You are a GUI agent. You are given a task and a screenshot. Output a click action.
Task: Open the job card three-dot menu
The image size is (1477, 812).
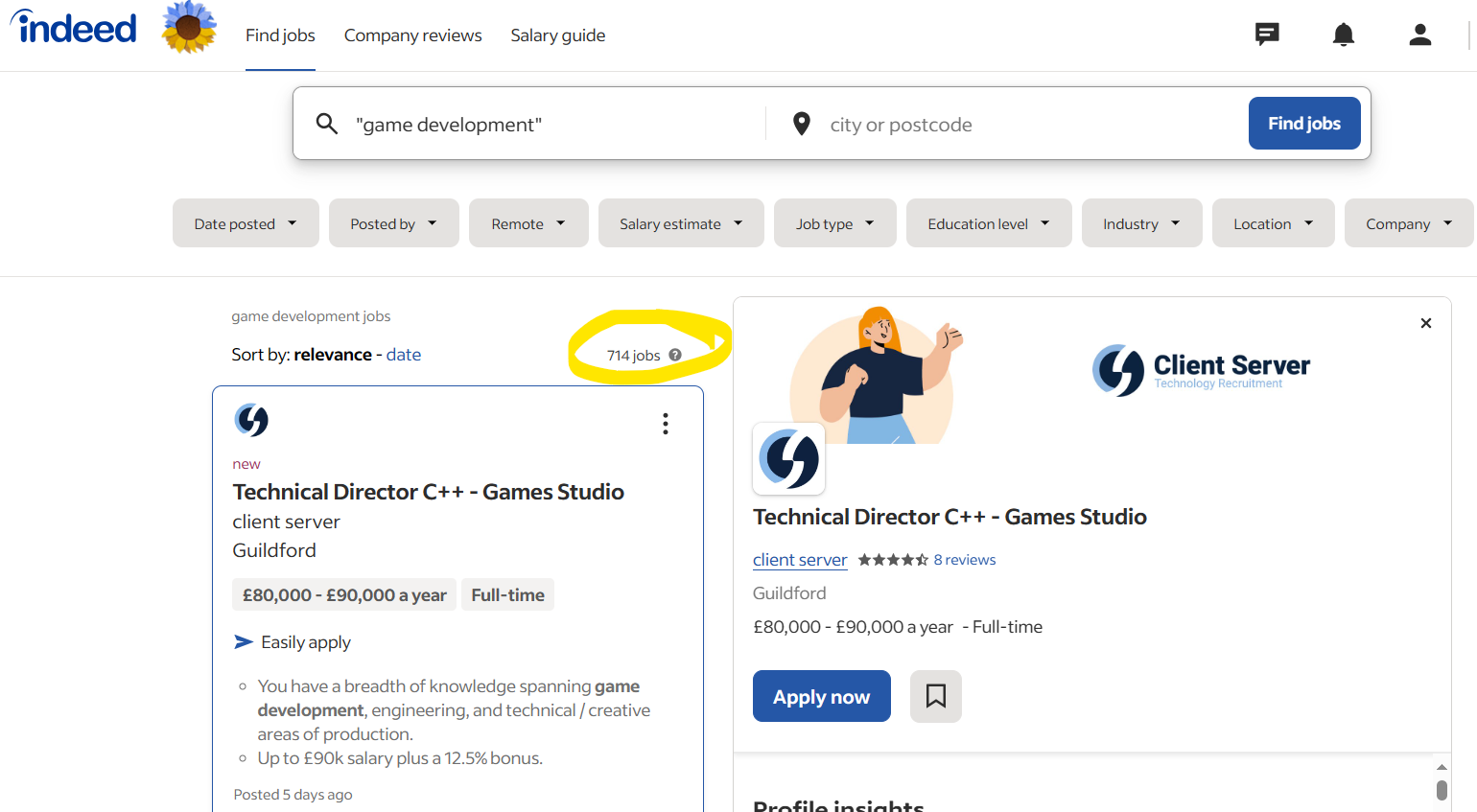click(x=666, y=424)
